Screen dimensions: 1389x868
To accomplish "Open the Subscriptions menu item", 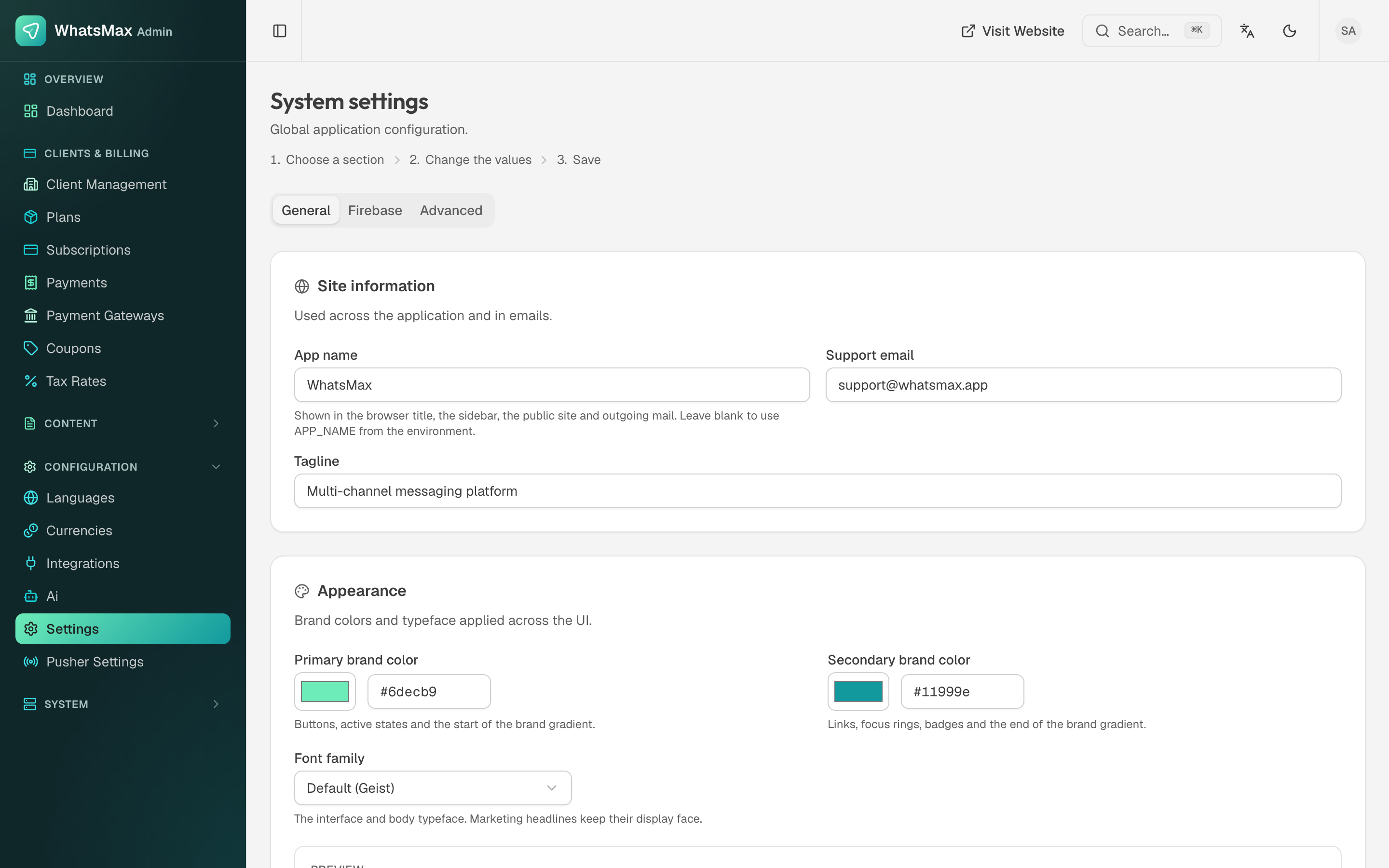I will click(x=123, y=250).
